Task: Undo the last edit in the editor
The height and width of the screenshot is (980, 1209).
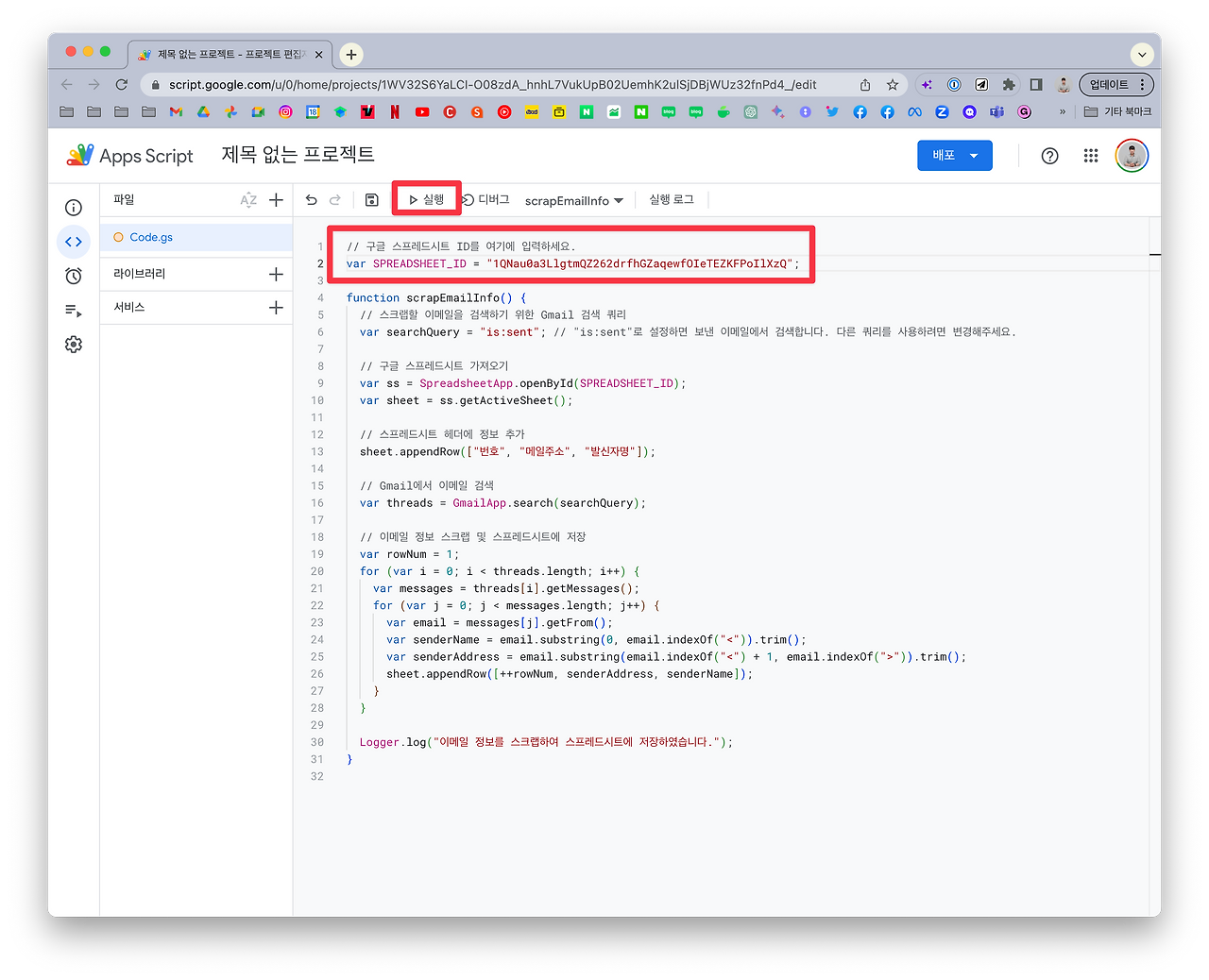Action: pyautogui.click(x=312, y=200)
